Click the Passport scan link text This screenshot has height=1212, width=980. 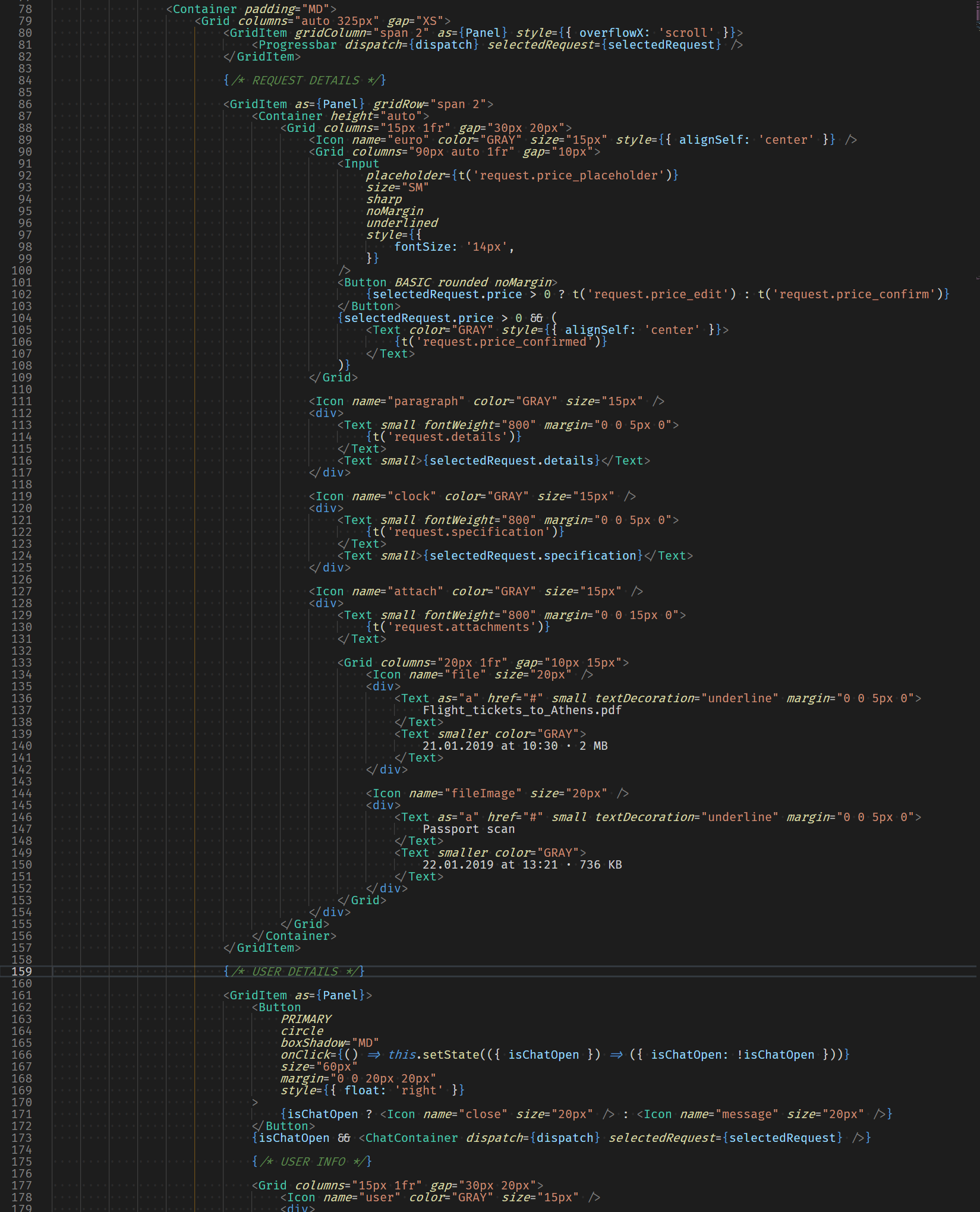(468, 829)
